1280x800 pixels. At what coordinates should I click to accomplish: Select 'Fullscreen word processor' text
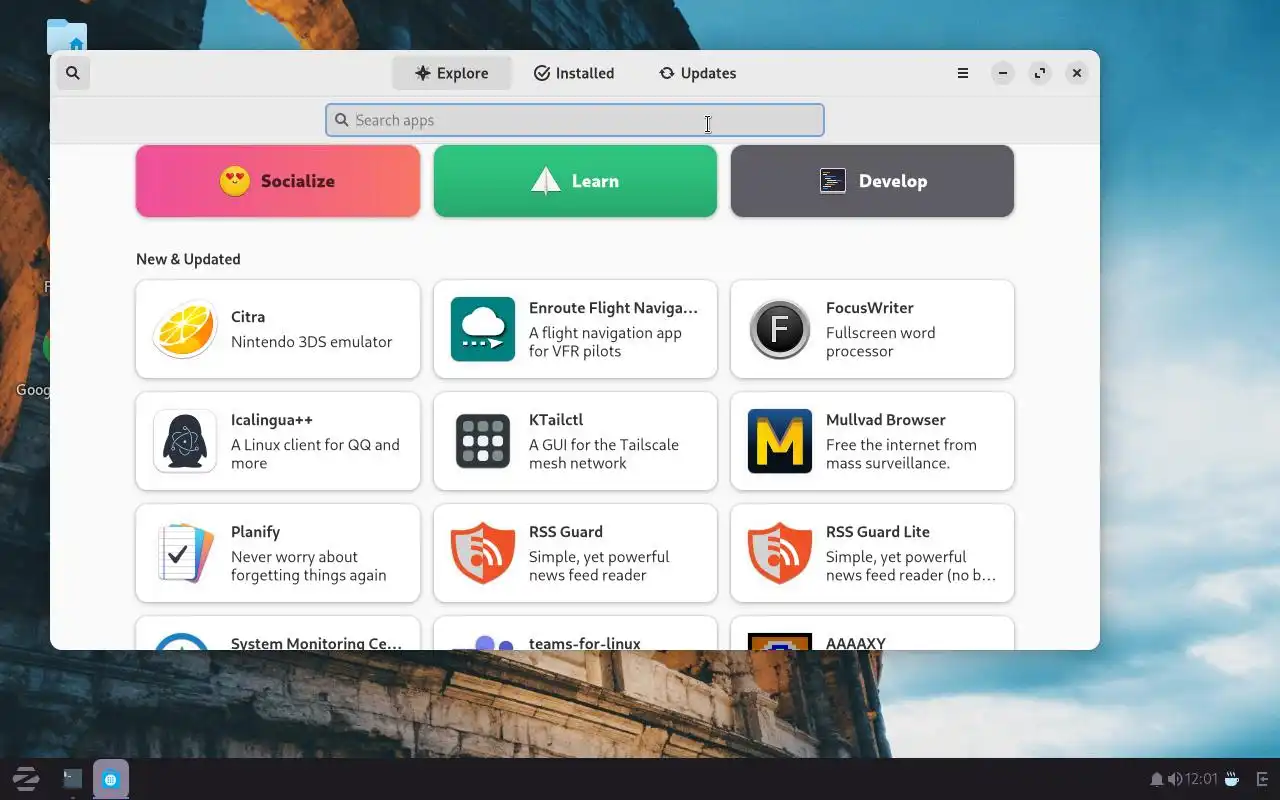pos(881,342)
